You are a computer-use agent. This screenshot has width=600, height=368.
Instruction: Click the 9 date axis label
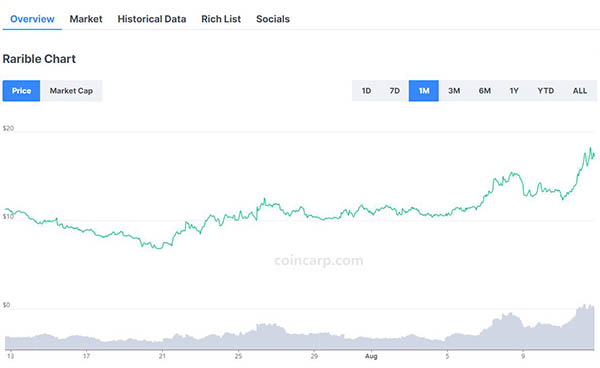click(523, 356)
